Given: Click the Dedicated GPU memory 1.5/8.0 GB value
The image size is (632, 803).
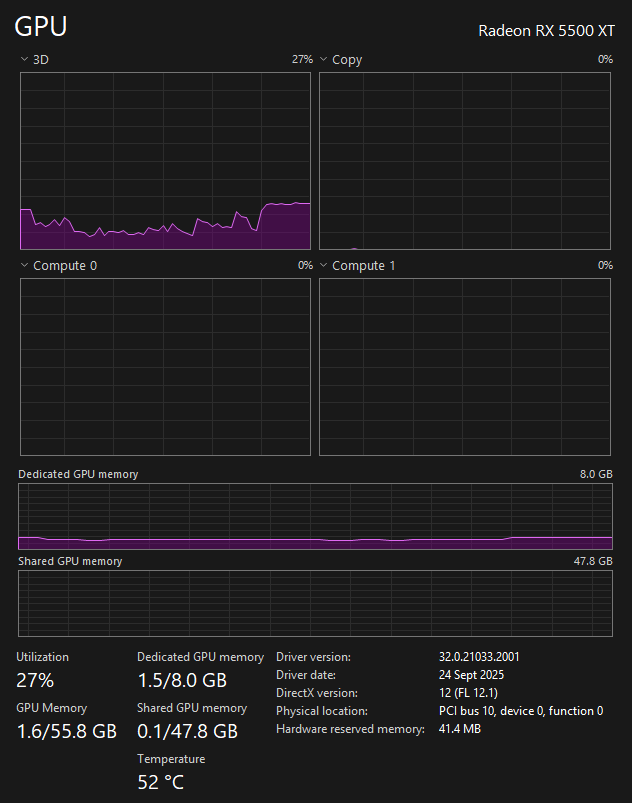Looking at the screenshot, I should pos(182,680).
